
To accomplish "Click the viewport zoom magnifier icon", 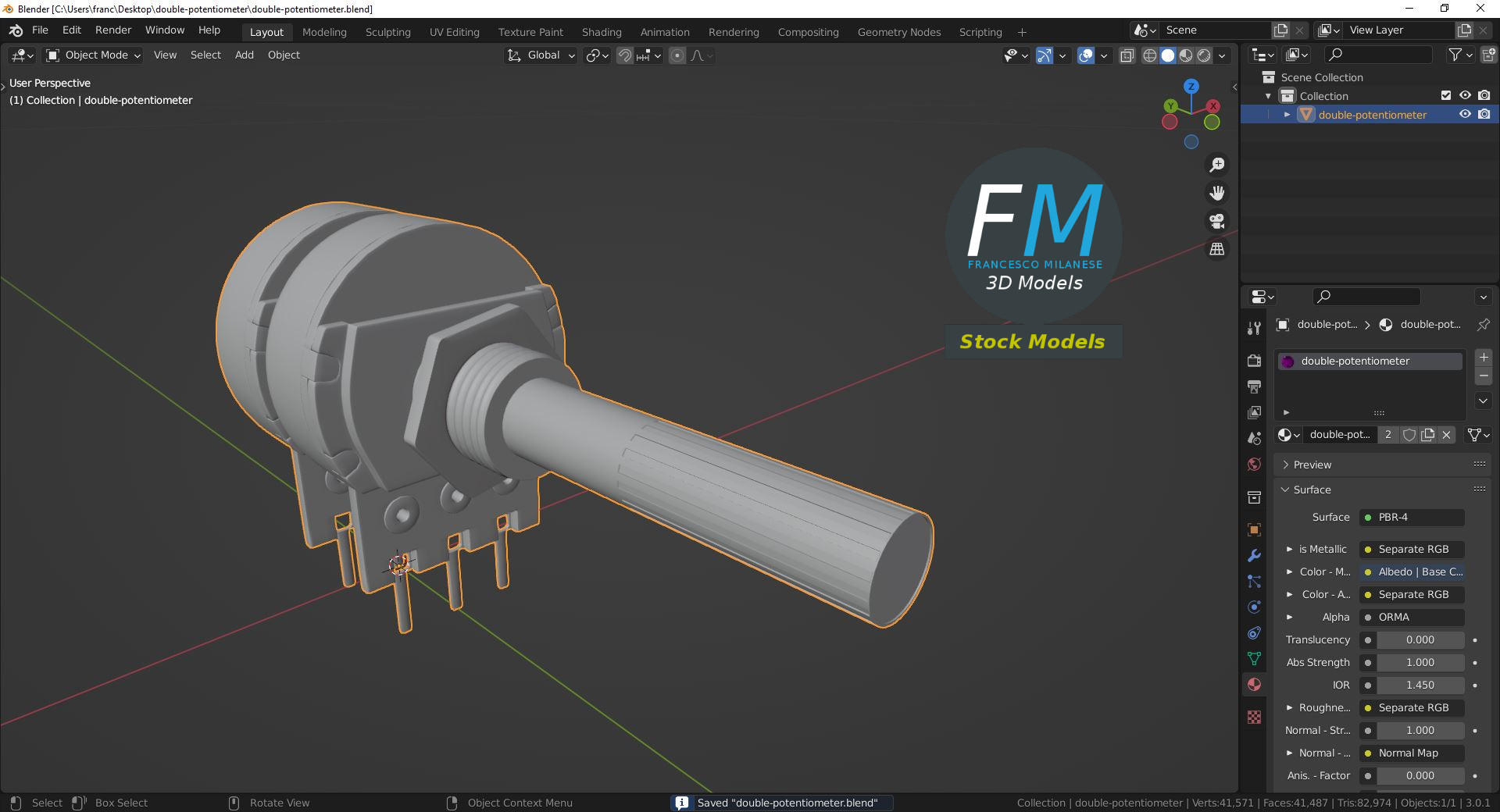I will point(1217,165).
